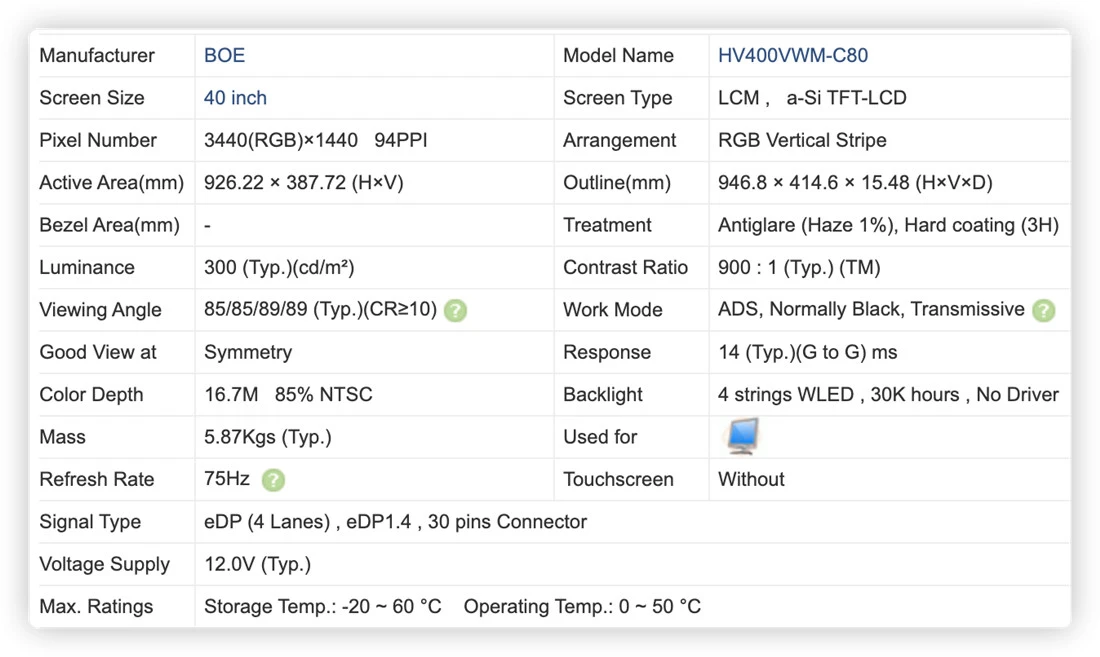Click the Touchscreen Without value
The width and height of the screenshot is (1100, 657).
pos(751,479)
